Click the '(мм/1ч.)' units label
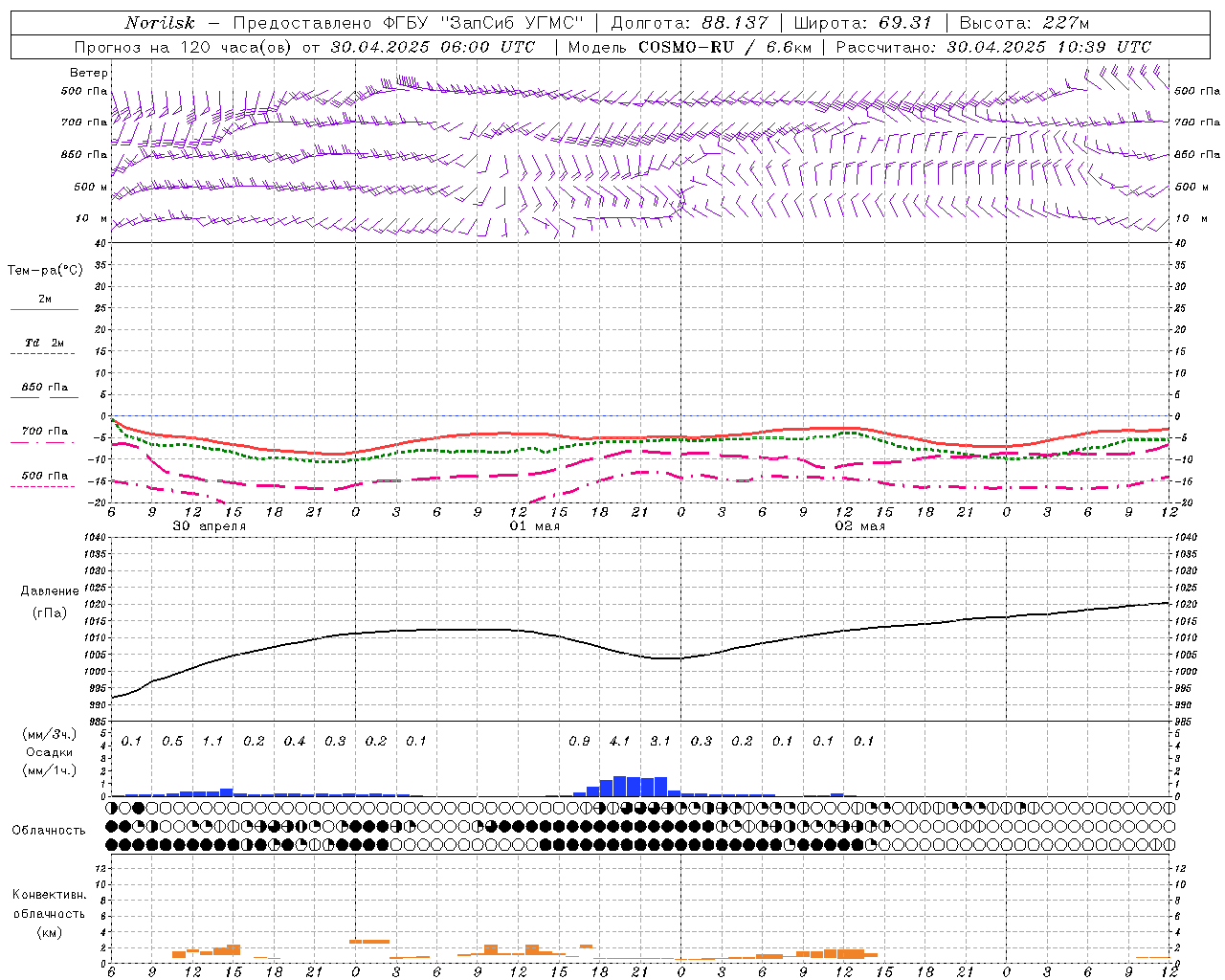This screenshot has height=980, width=1225. (x=50, y=770)
